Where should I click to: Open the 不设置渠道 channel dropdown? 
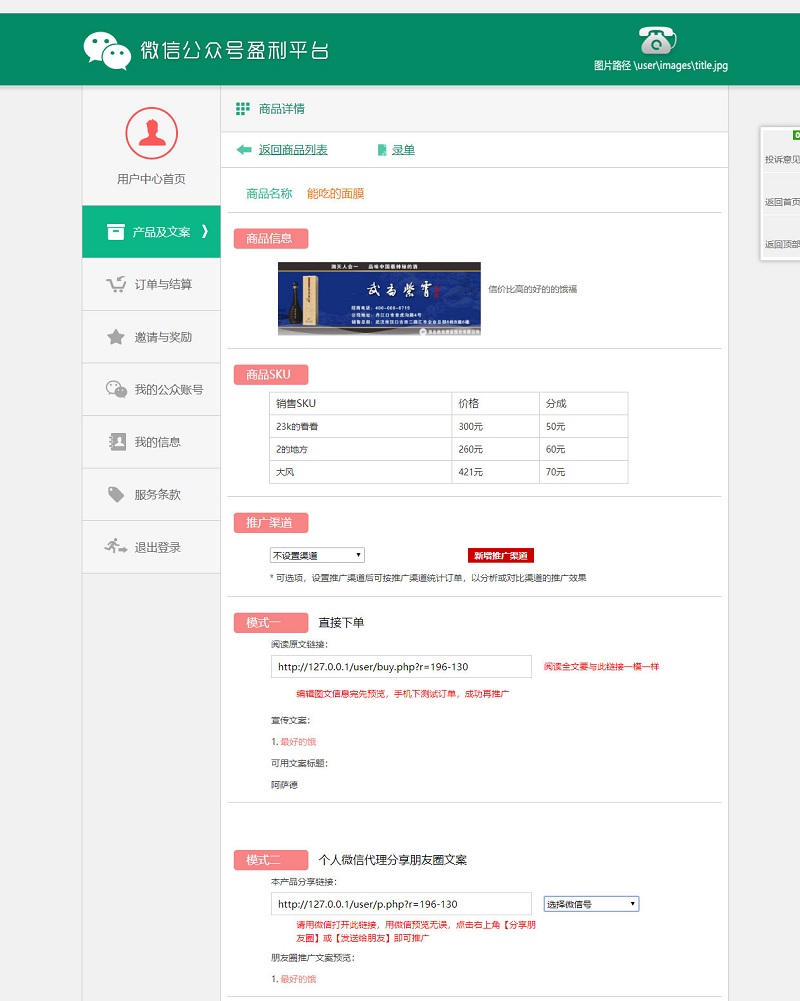317,555
